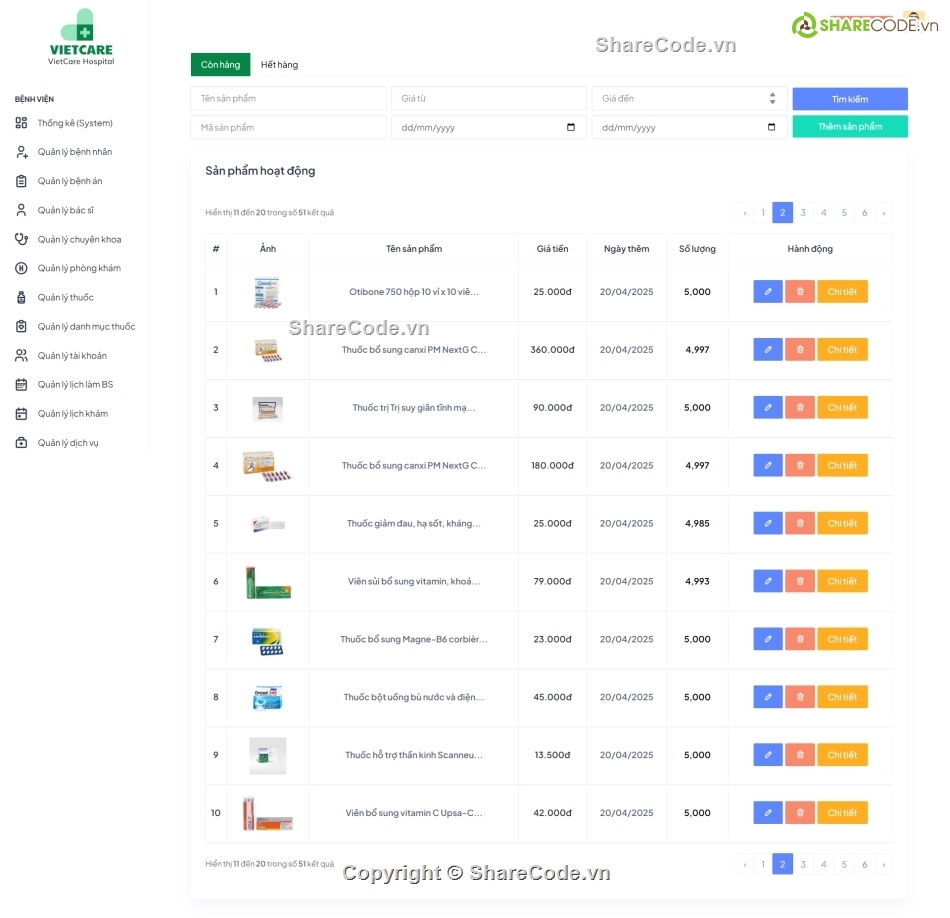This screenshot has height=918, width=950.
Task: Click the Số lượng column header
Action: (697, 248)
